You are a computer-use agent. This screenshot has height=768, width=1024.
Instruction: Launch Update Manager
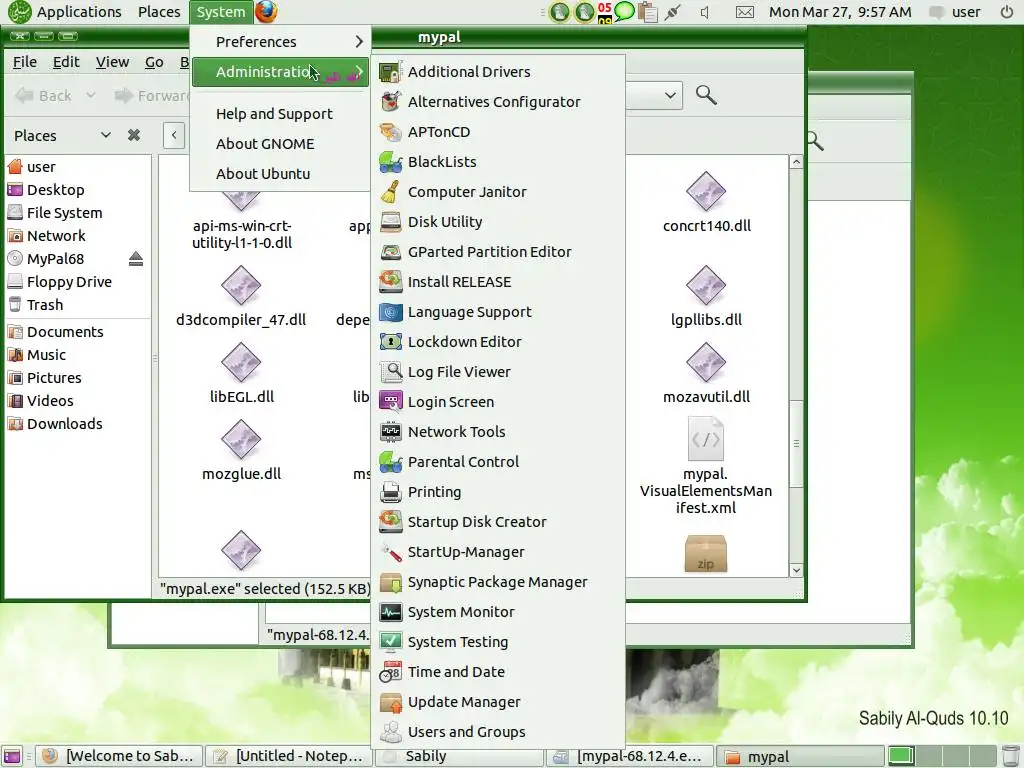point(498,703)
